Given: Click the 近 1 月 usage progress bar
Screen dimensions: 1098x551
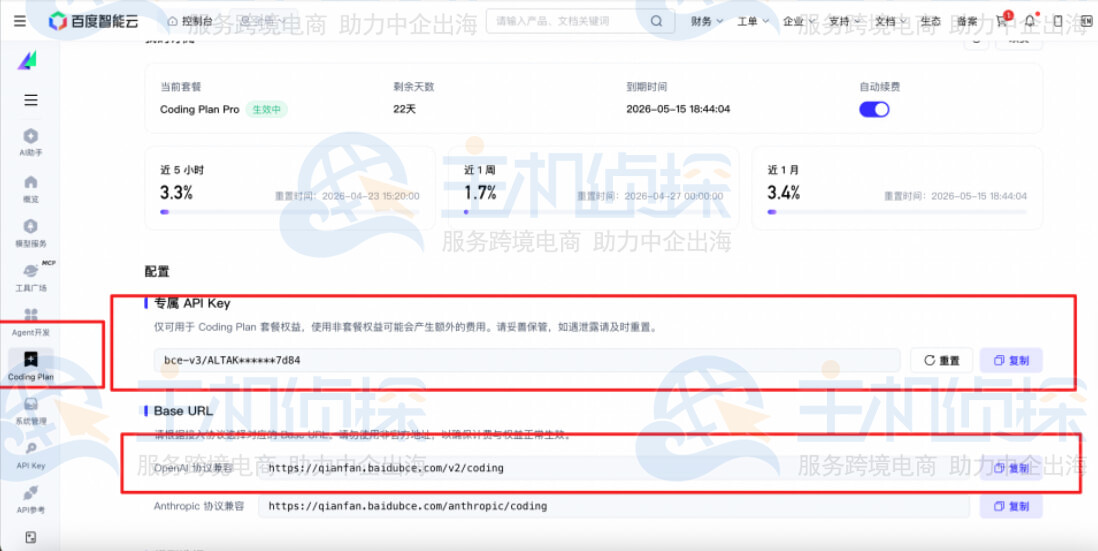Looking at the screenshot, I should pyautogui.click(x=897, y=211).
